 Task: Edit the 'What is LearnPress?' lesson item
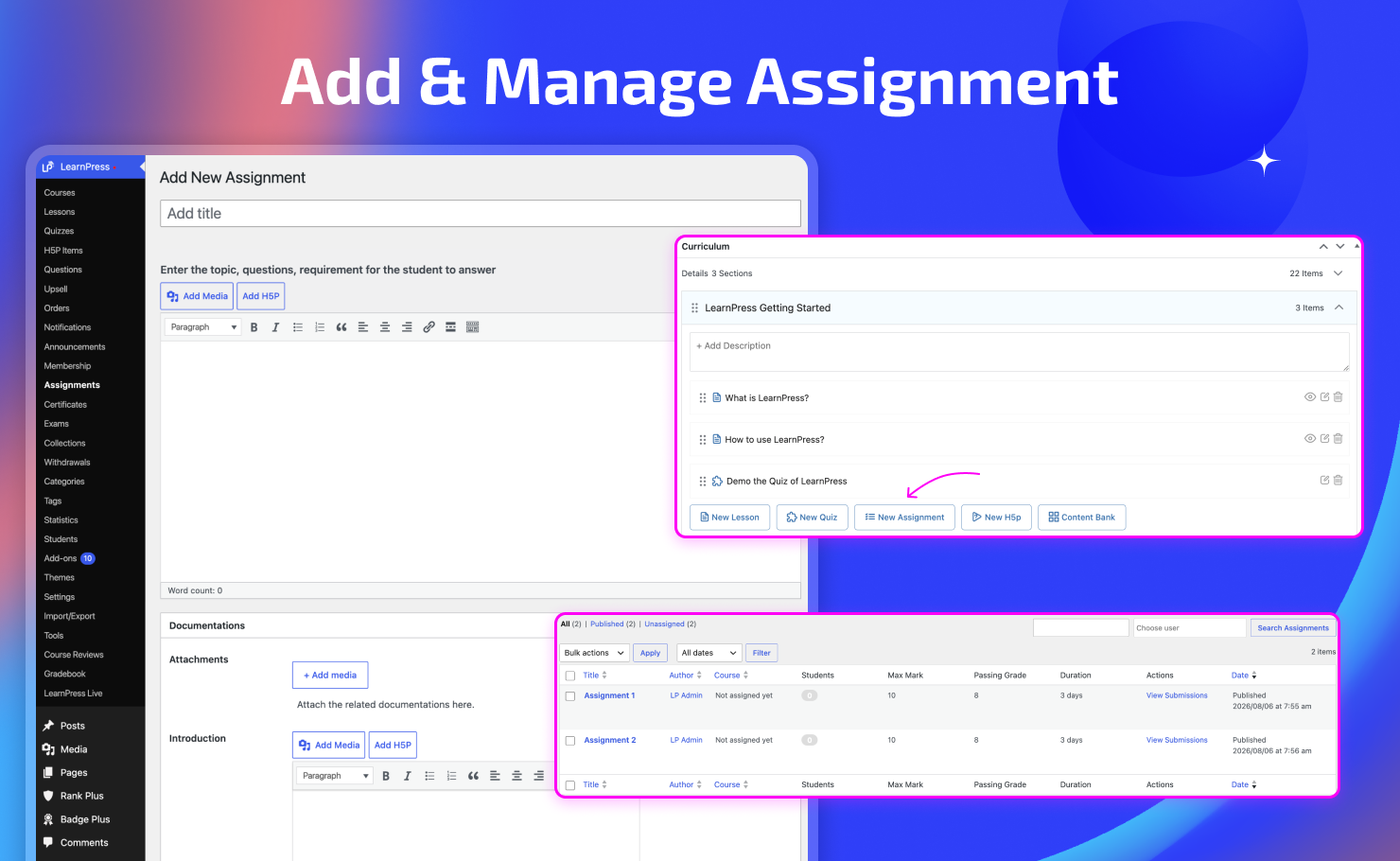[1324, 397]
